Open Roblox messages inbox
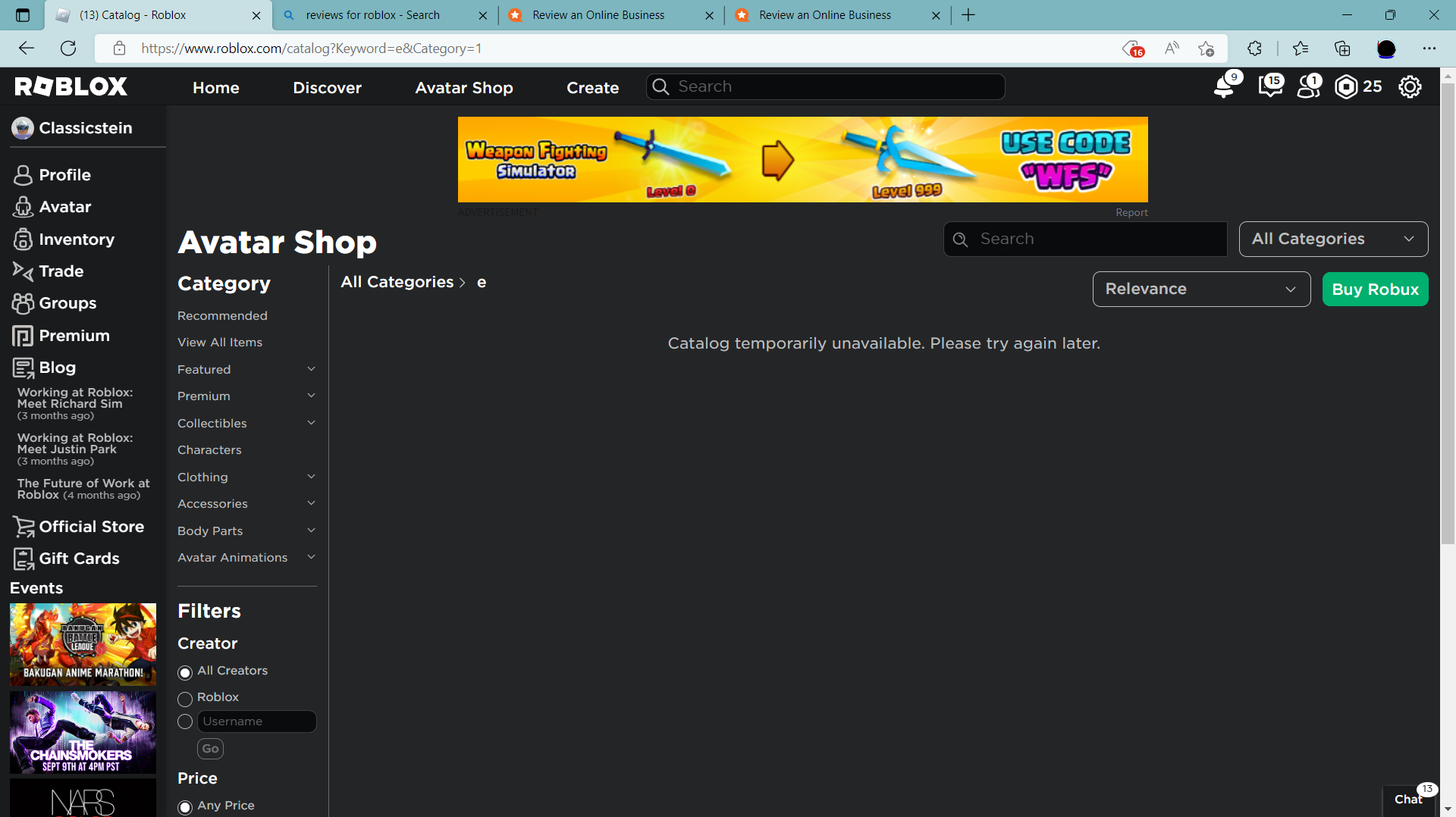This screenshot has height=817, width=1456. [x=1269, y=86]
